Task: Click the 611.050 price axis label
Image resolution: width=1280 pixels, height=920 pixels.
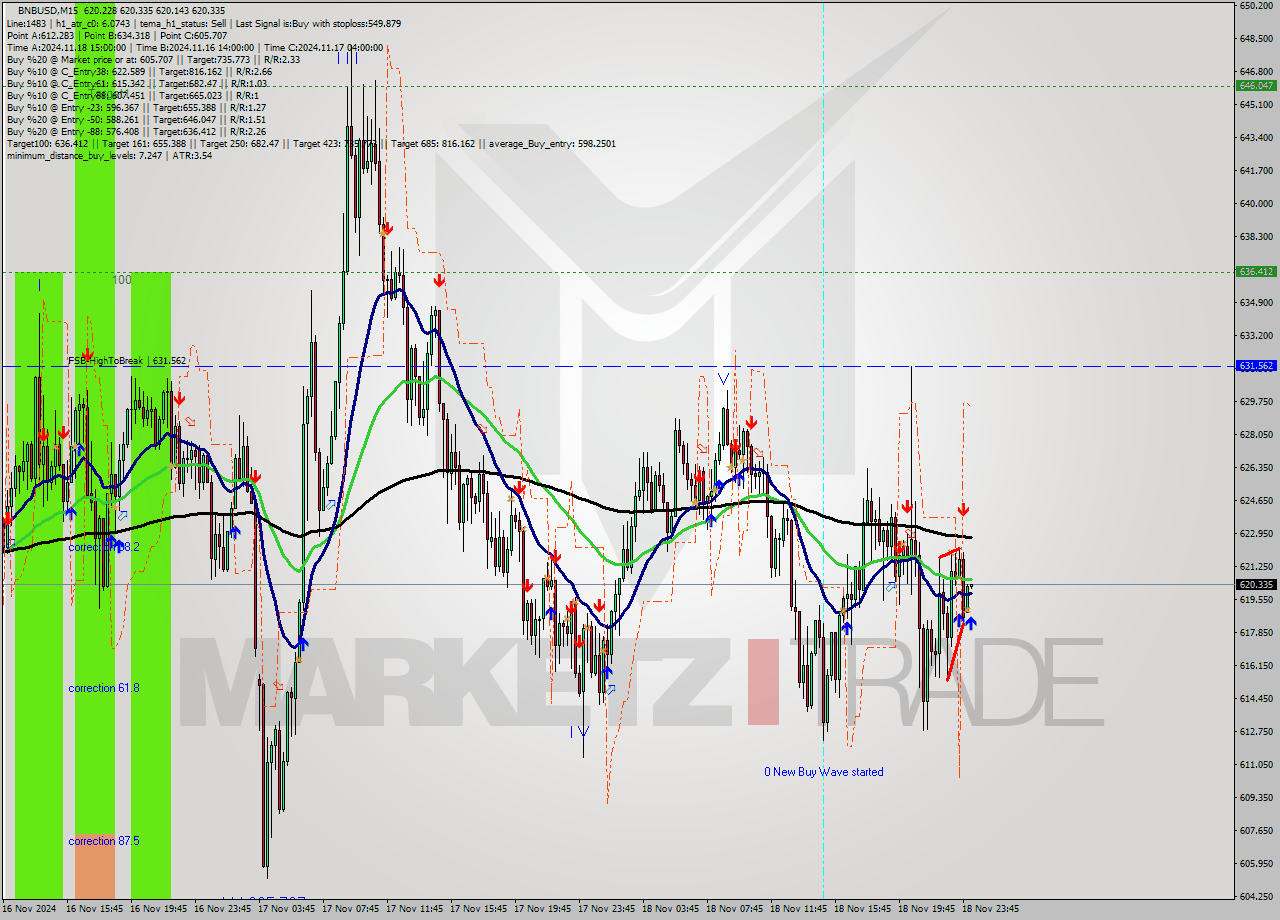Action: pyautogui.click(x=1255, y=765)
